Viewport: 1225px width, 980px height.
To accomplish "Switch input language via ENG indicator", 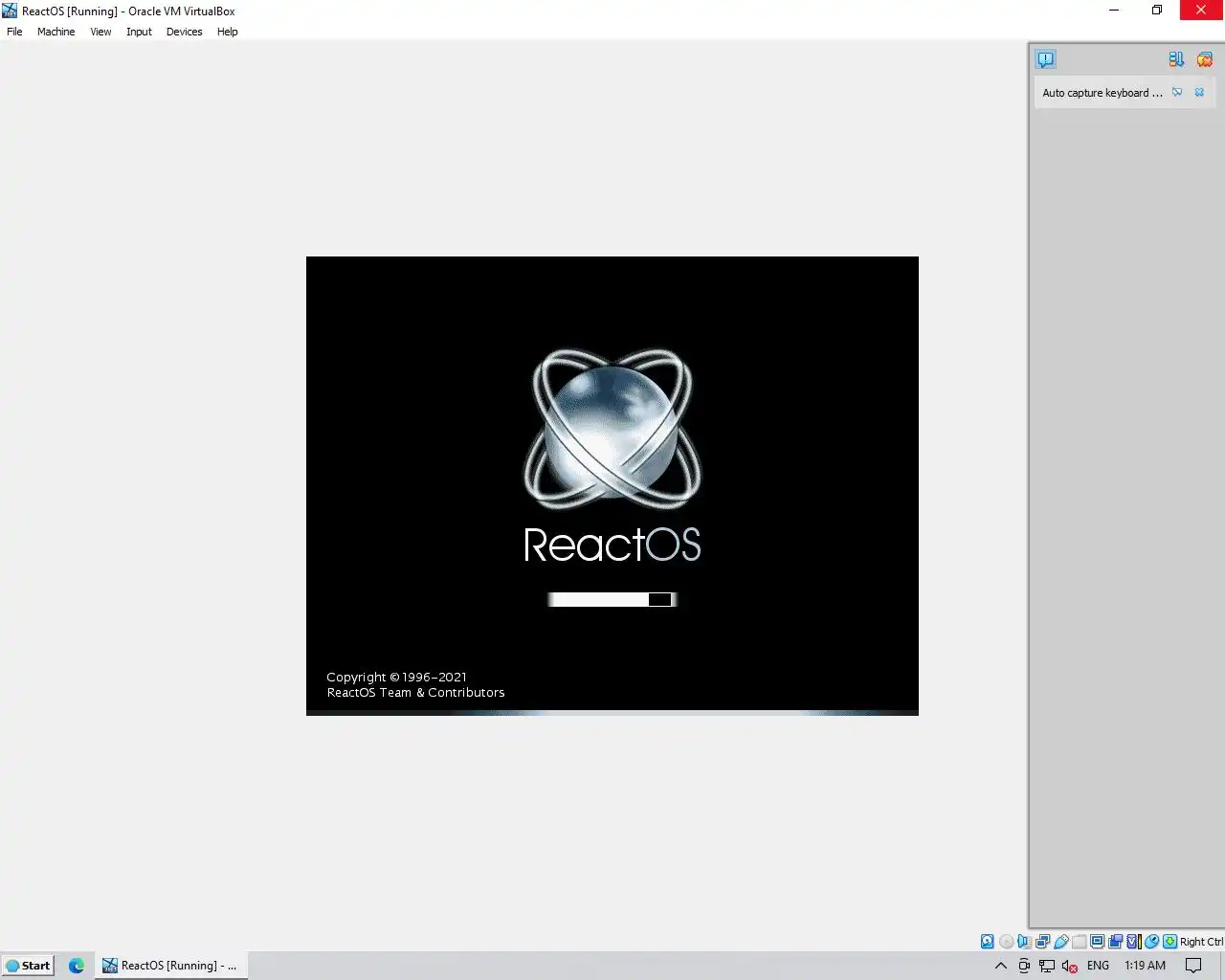I will pyautogui.click(x=1098, y=966).
